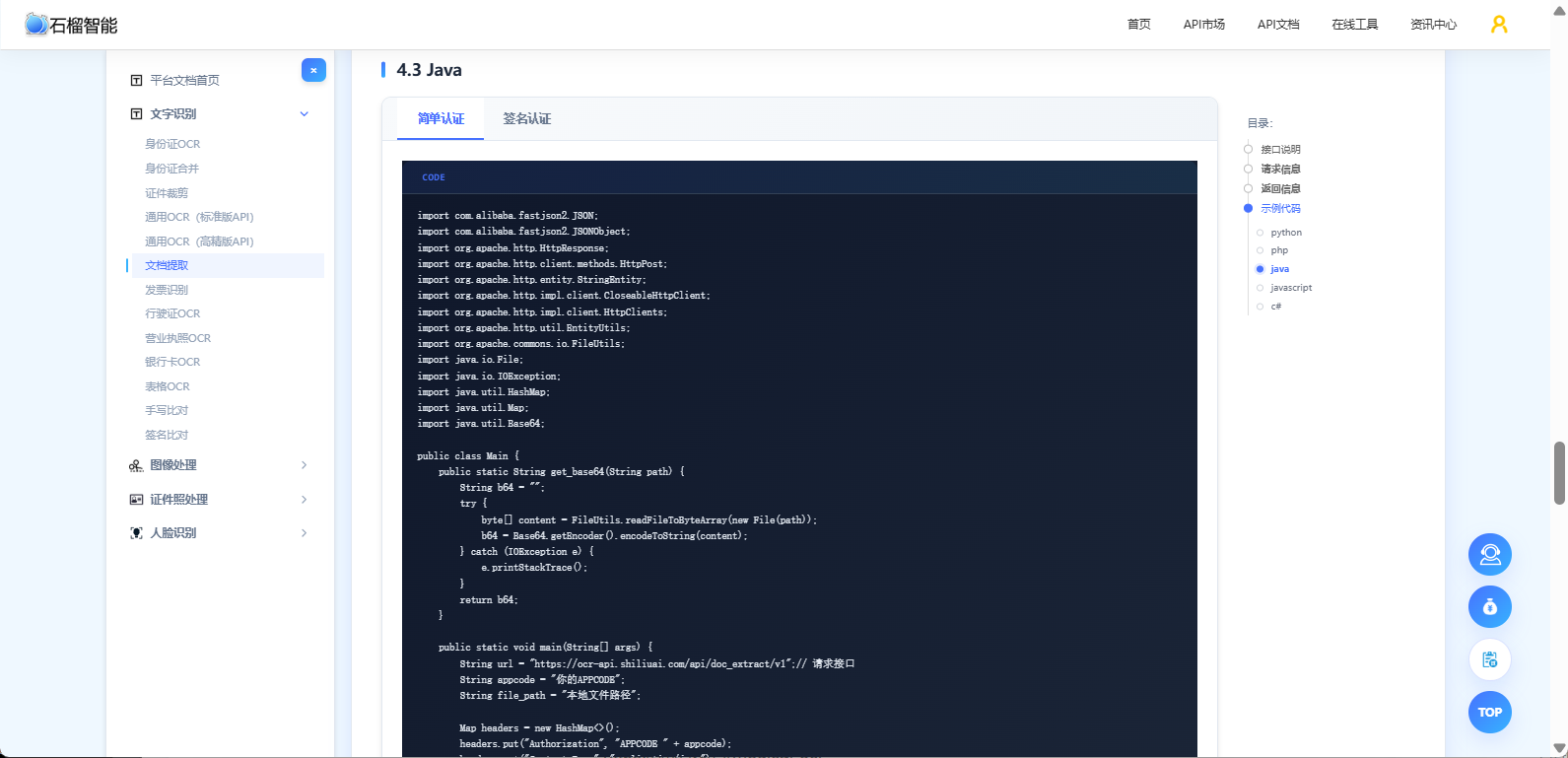The width and height of the screenshot is (1568, 758).
Task: Jump to top with the TOP button
Action: pos(1490,712)
